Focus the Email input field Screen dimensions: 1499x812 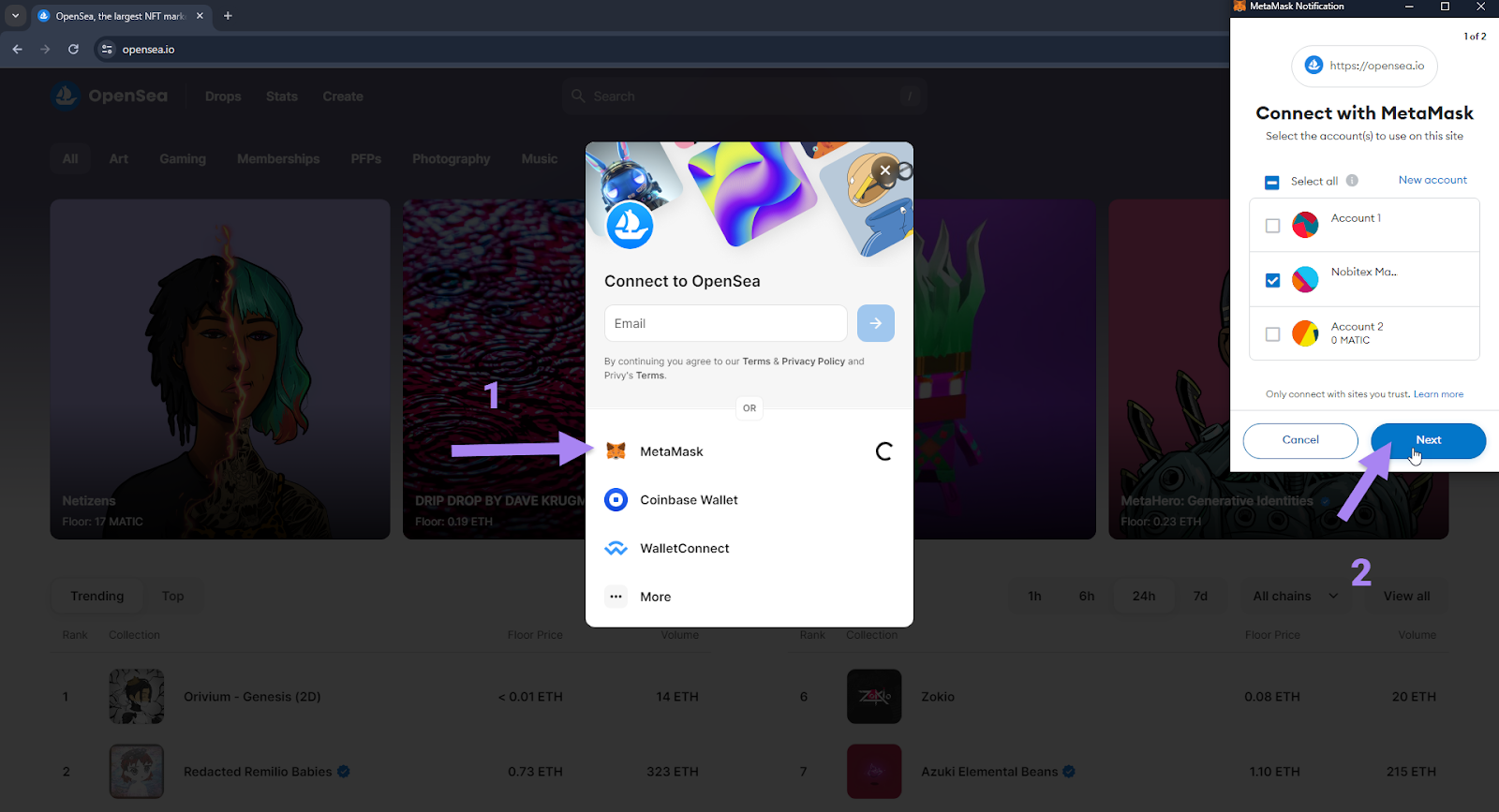pyautogui.click(x=725, y=323)
